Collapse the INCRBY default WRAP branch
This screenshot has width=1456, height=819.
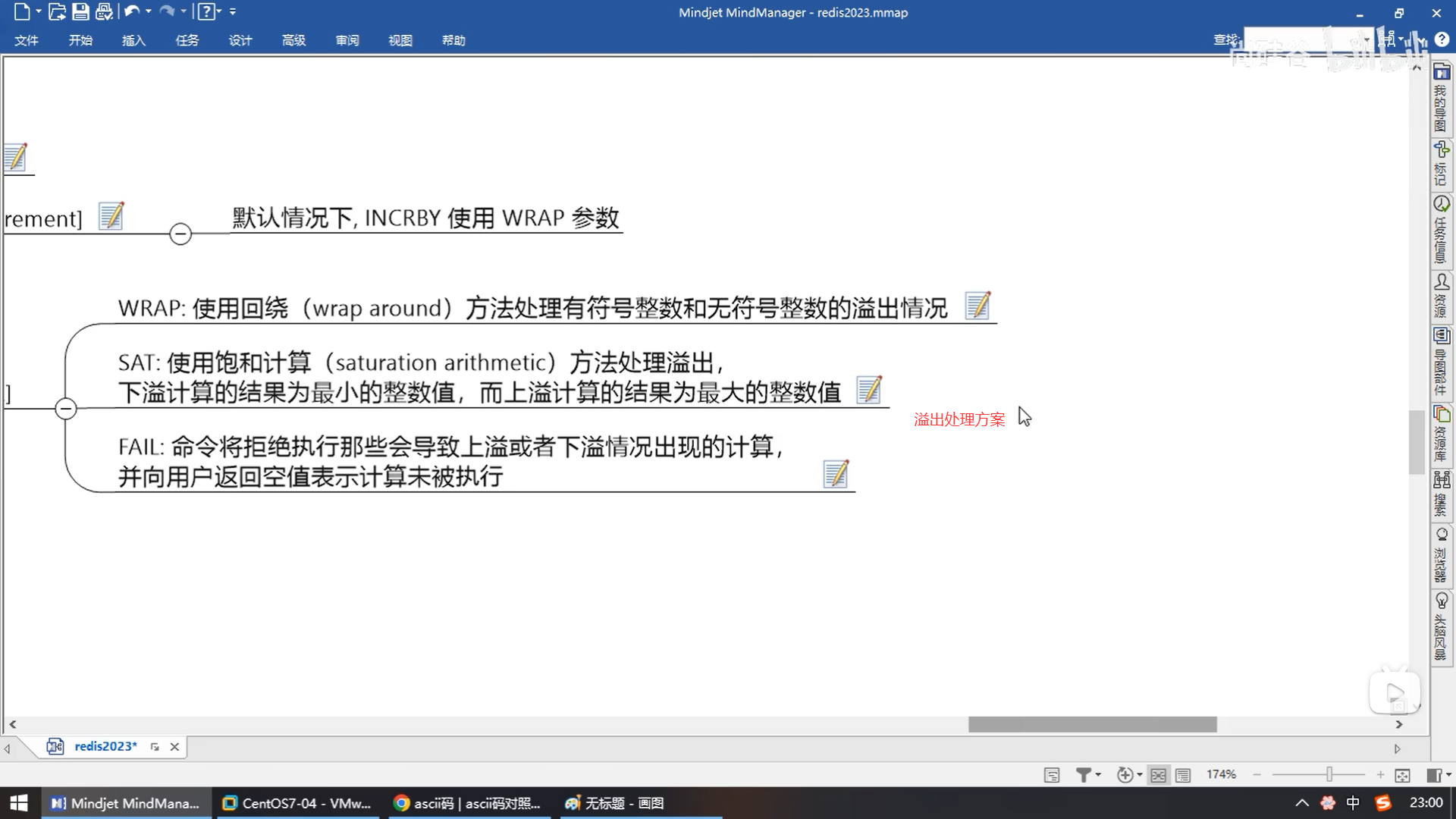pyautogui.click(x=180, y=234)
